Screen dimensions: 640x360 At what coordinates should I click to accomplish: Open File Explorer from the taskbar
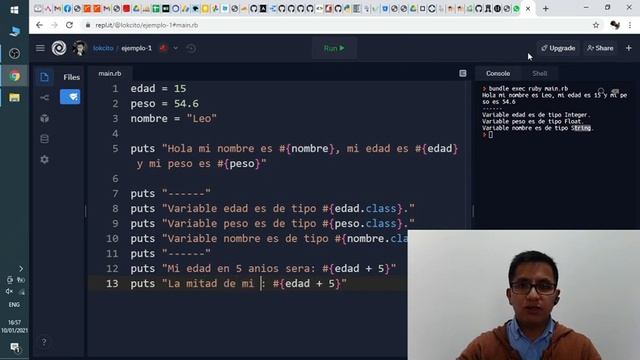pyautogui.click(x=15, y=98)
